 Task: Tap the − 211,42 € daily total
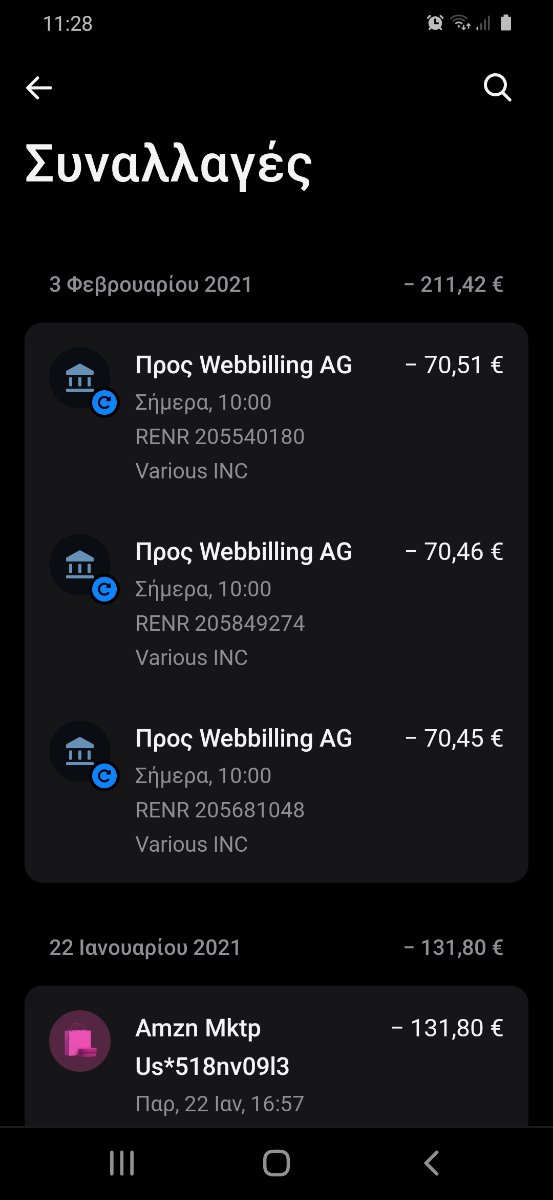click(454, 285)
